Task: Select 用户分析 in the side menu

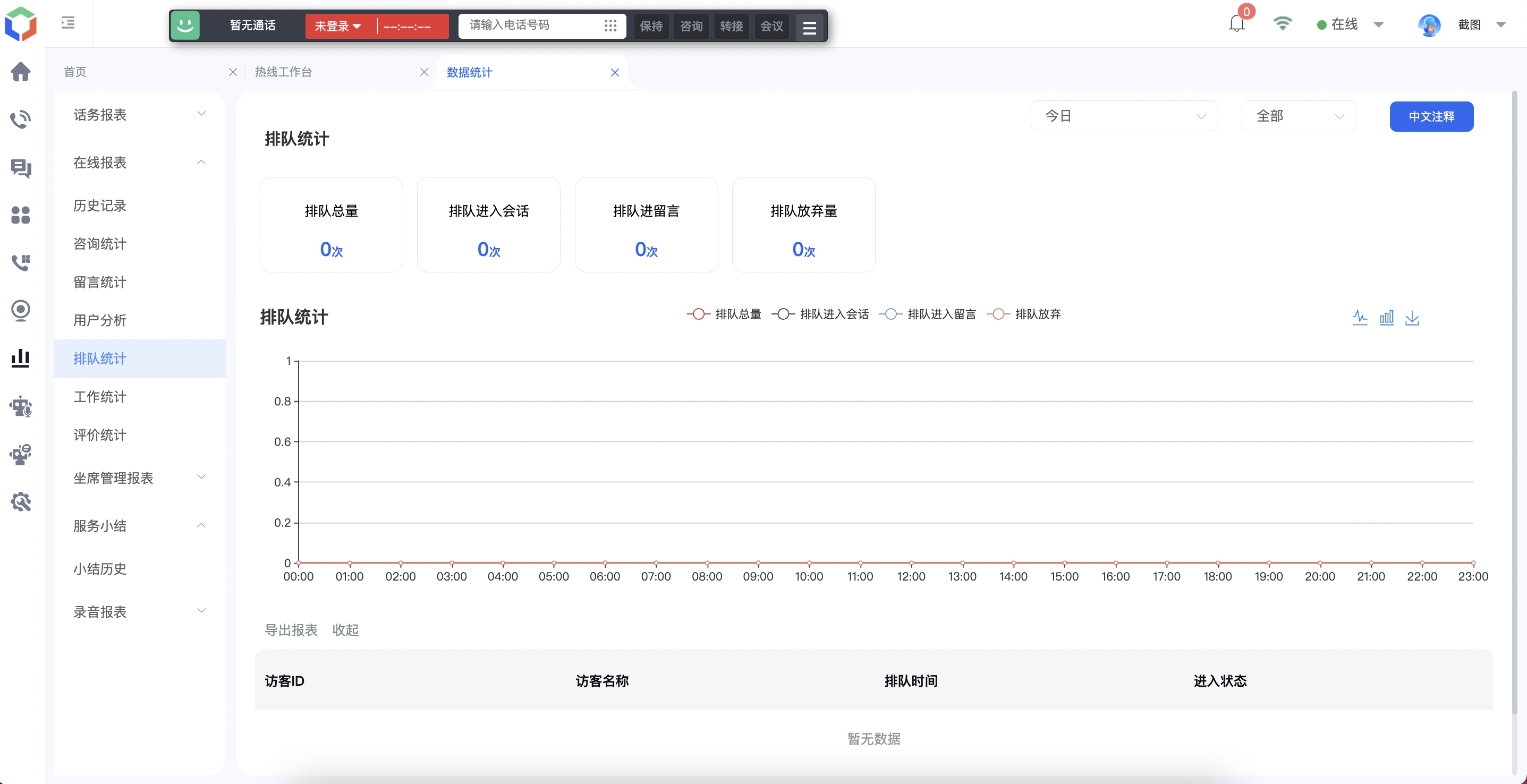Action: click(x=140, y=320)
